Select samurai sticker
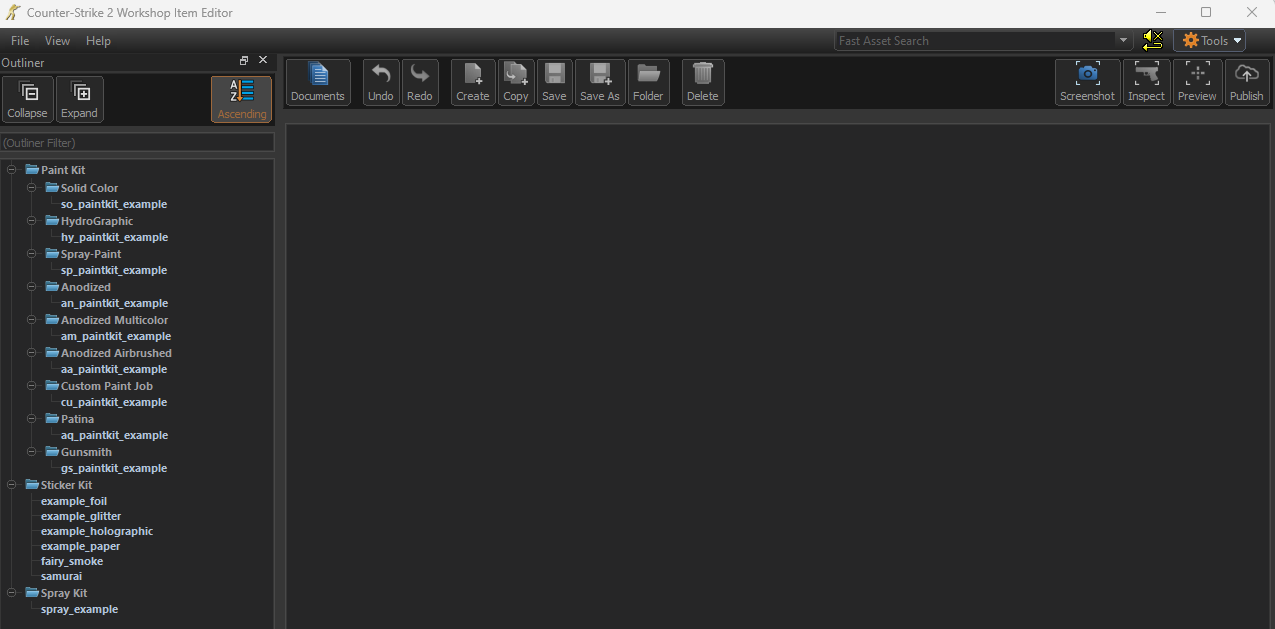The height and width of the screenshot is (629, 1275). tap(61, 576)
